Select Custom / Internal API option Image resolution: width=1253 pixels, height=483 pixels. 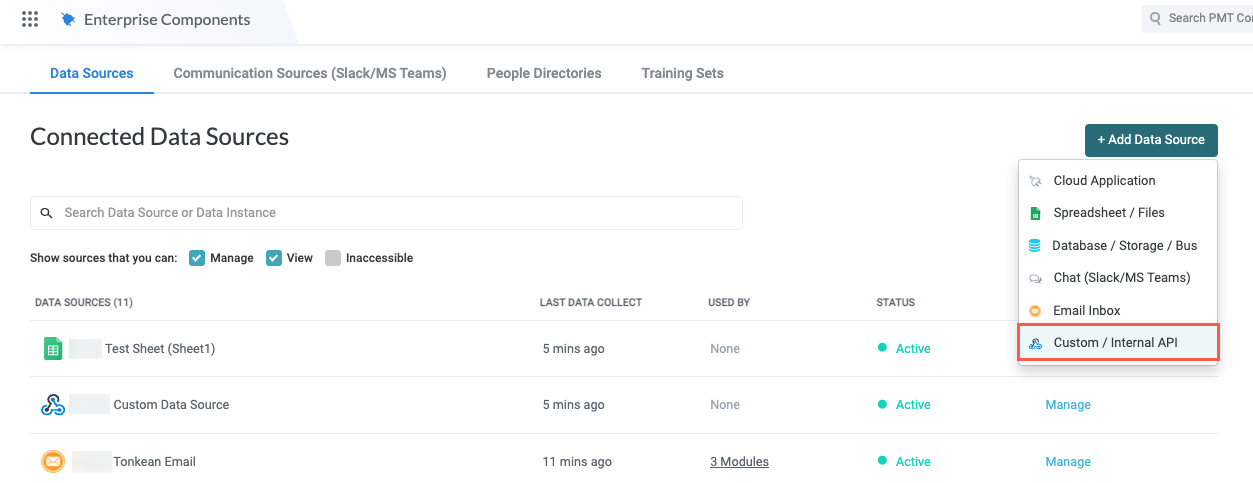coord(1115,343)
